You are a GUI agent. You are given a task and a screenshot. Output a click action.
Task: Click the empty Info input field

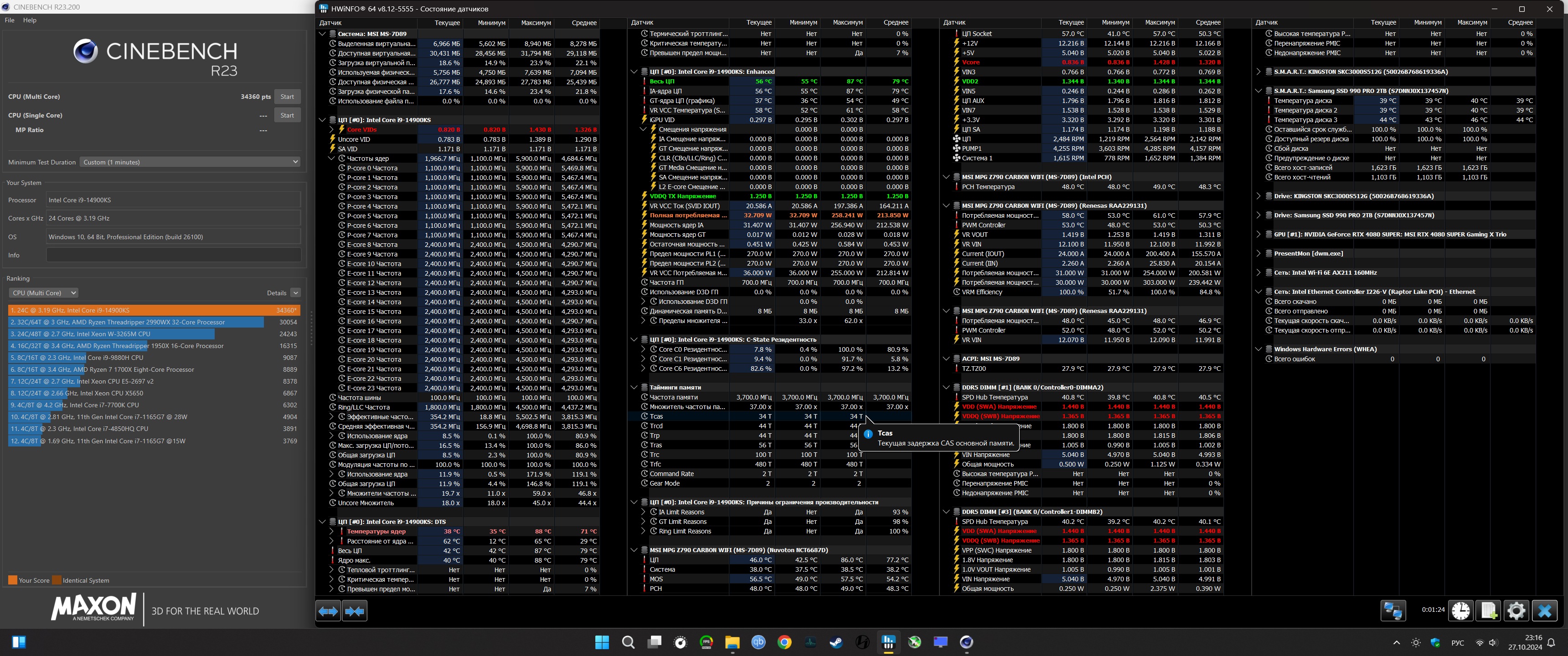pos(174,255)
